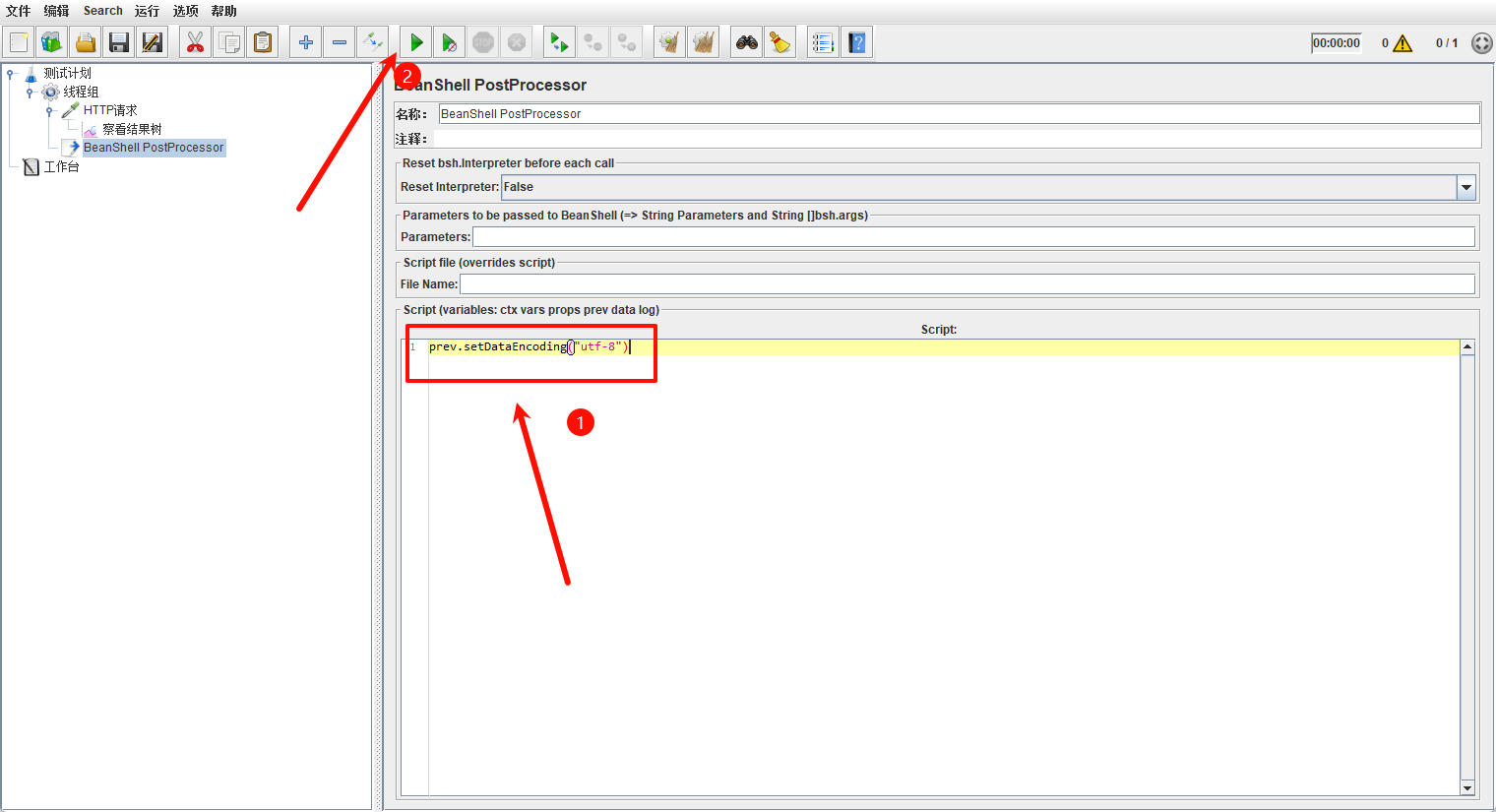Click the 0 / 1 thread count
This screenshot has height=812, width=1496.
pos(1447,43)
